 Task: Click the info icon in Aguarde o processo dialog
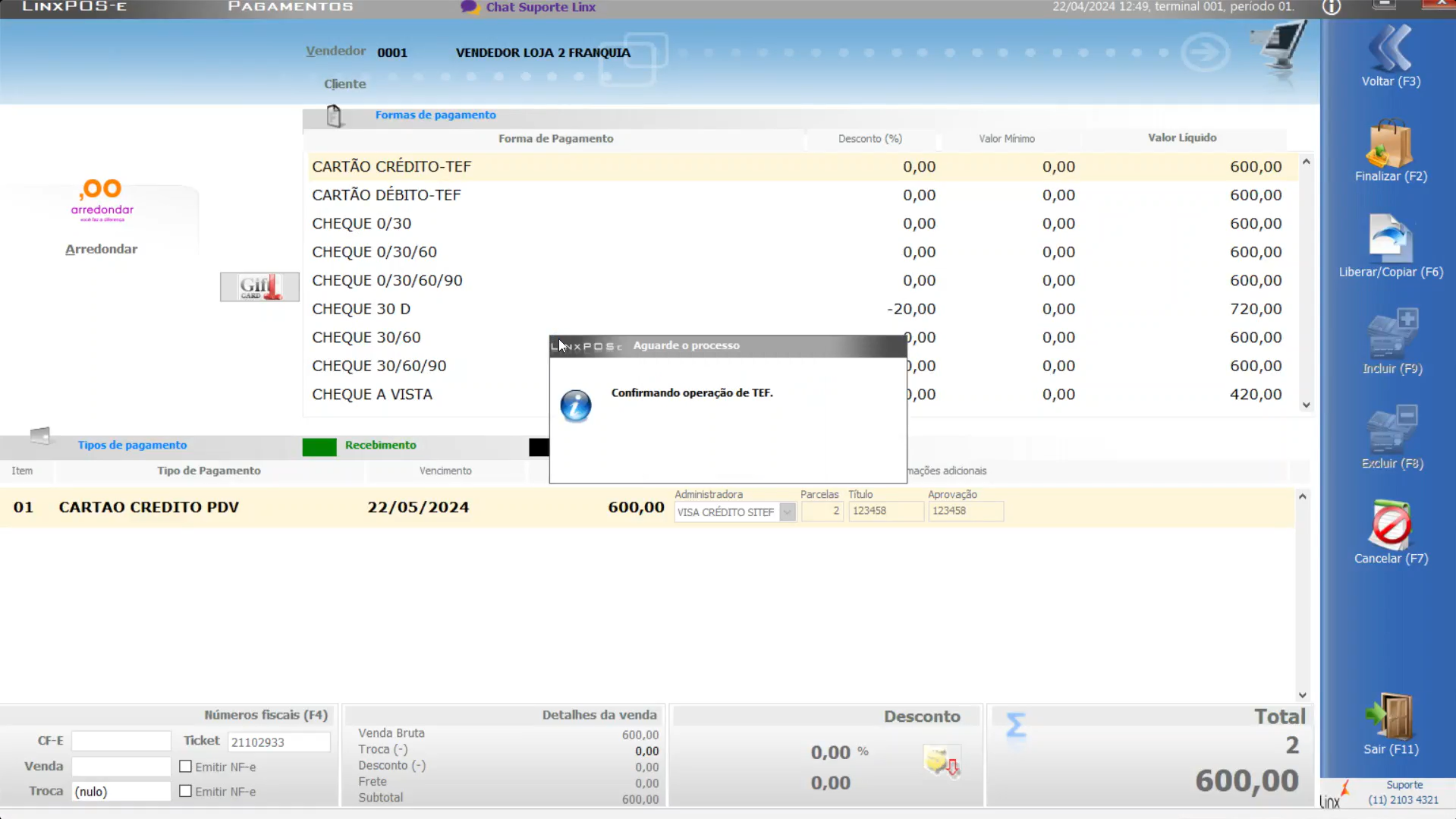coord(576,406)
